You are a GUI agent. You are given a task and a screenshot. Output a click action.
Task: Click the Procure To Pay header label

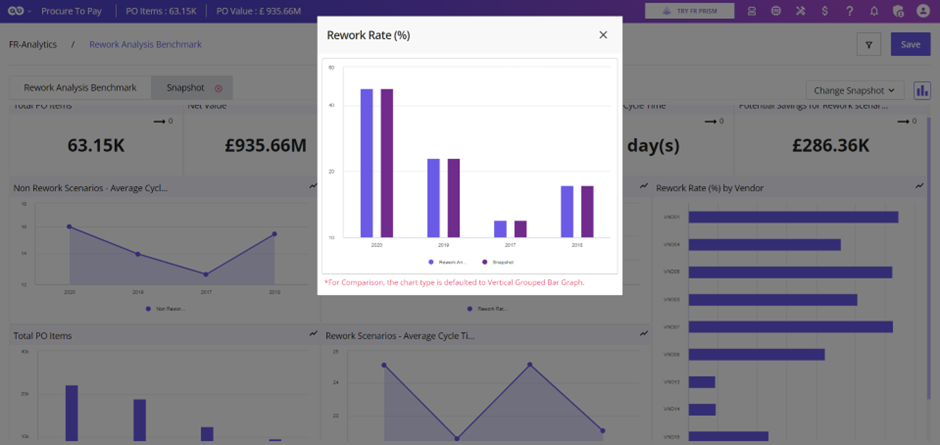click(x=71, y=11)
